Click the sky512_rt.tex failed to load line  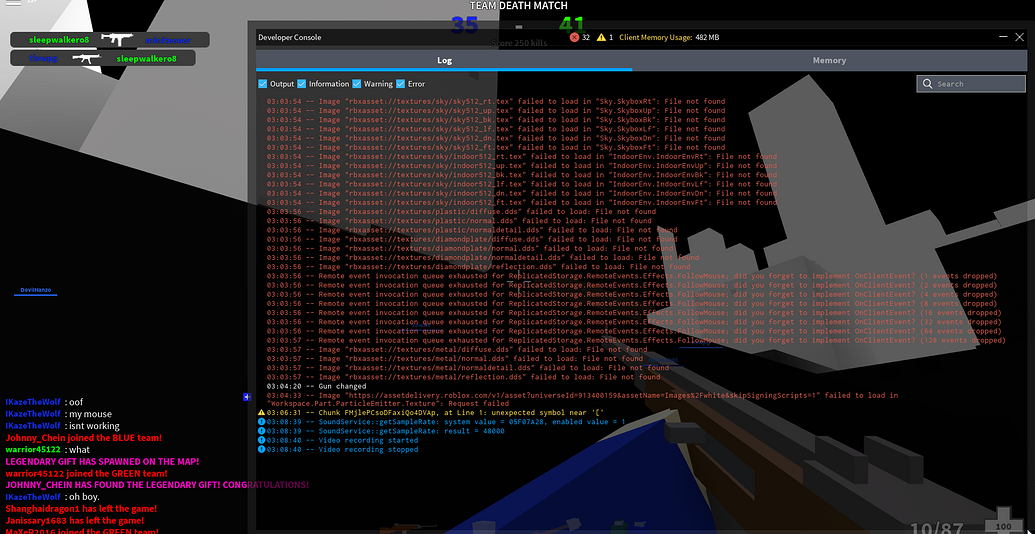click(496, 102)
